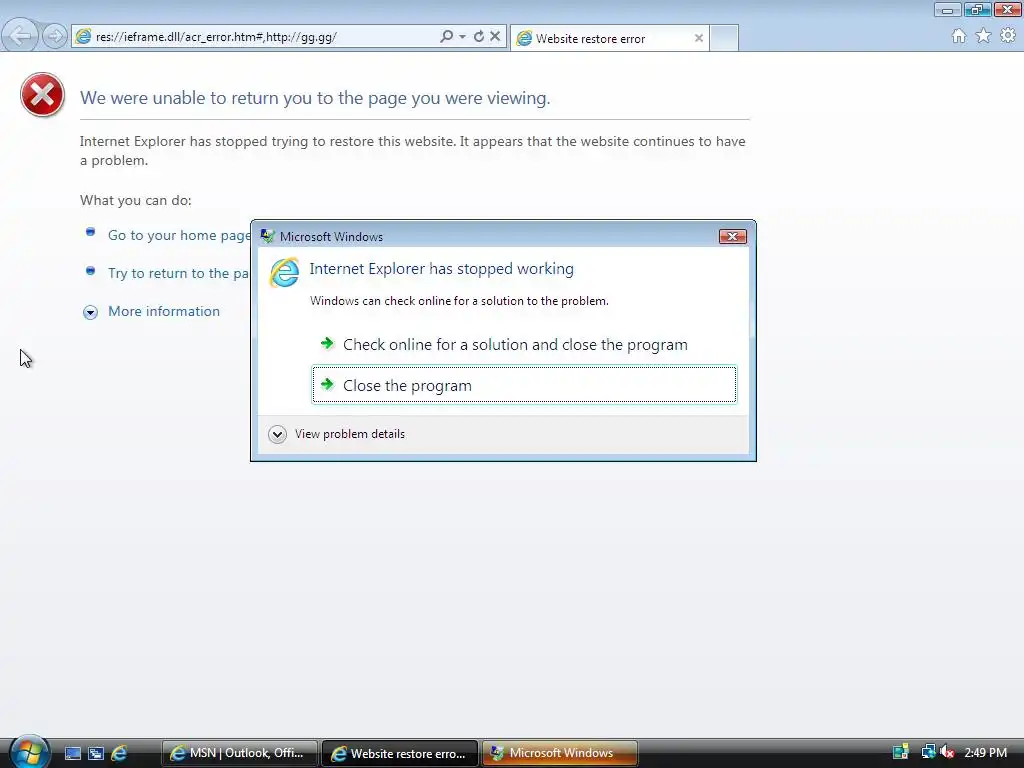Close the Microsoft Windows dialog
1024x768 pixels.
(x=732, y=236)
